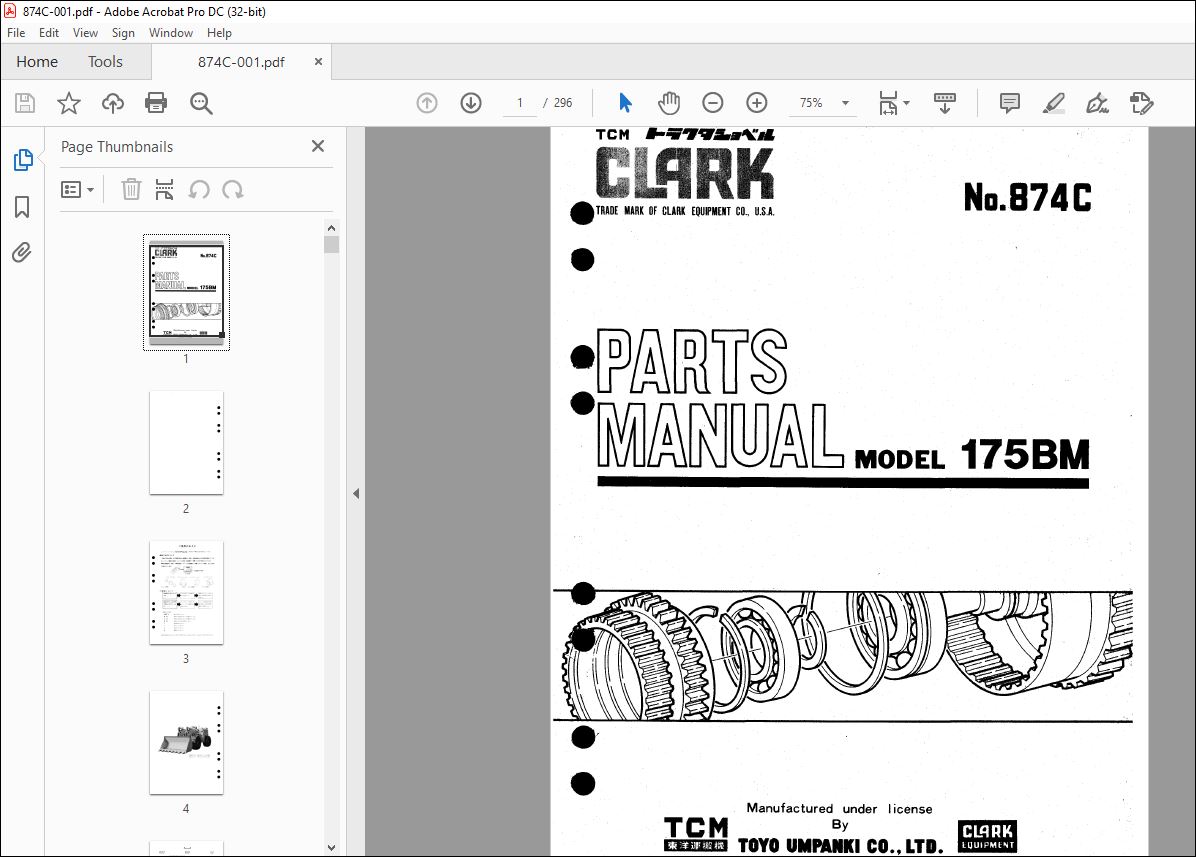Click the Print Pages thumbnails icon
This screenshot has height=857, width=1196.
[x=164, y=189]
